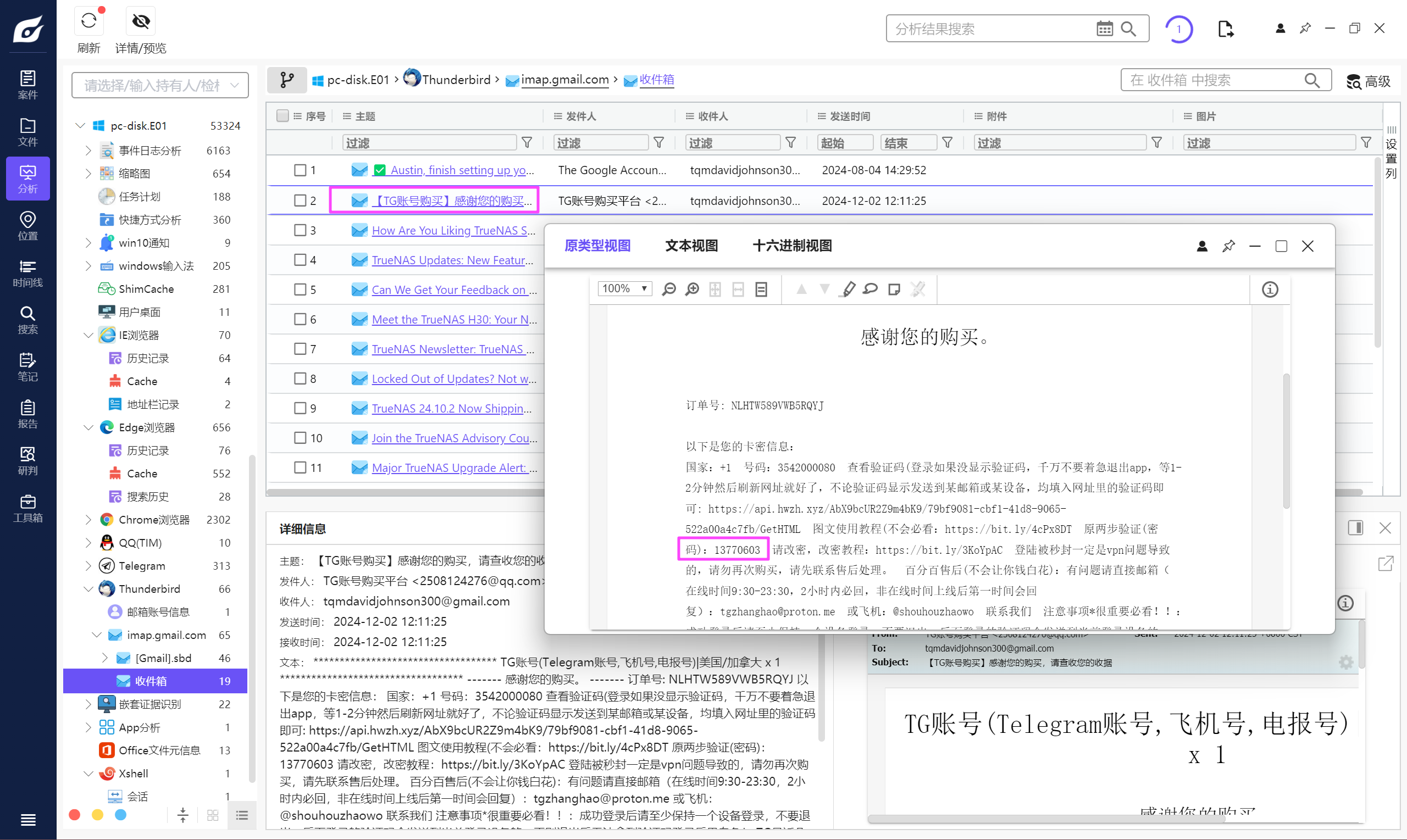1407x840 pixels.
Task: Open the 笔记 sidebar section
Action: tap(27, 367)
